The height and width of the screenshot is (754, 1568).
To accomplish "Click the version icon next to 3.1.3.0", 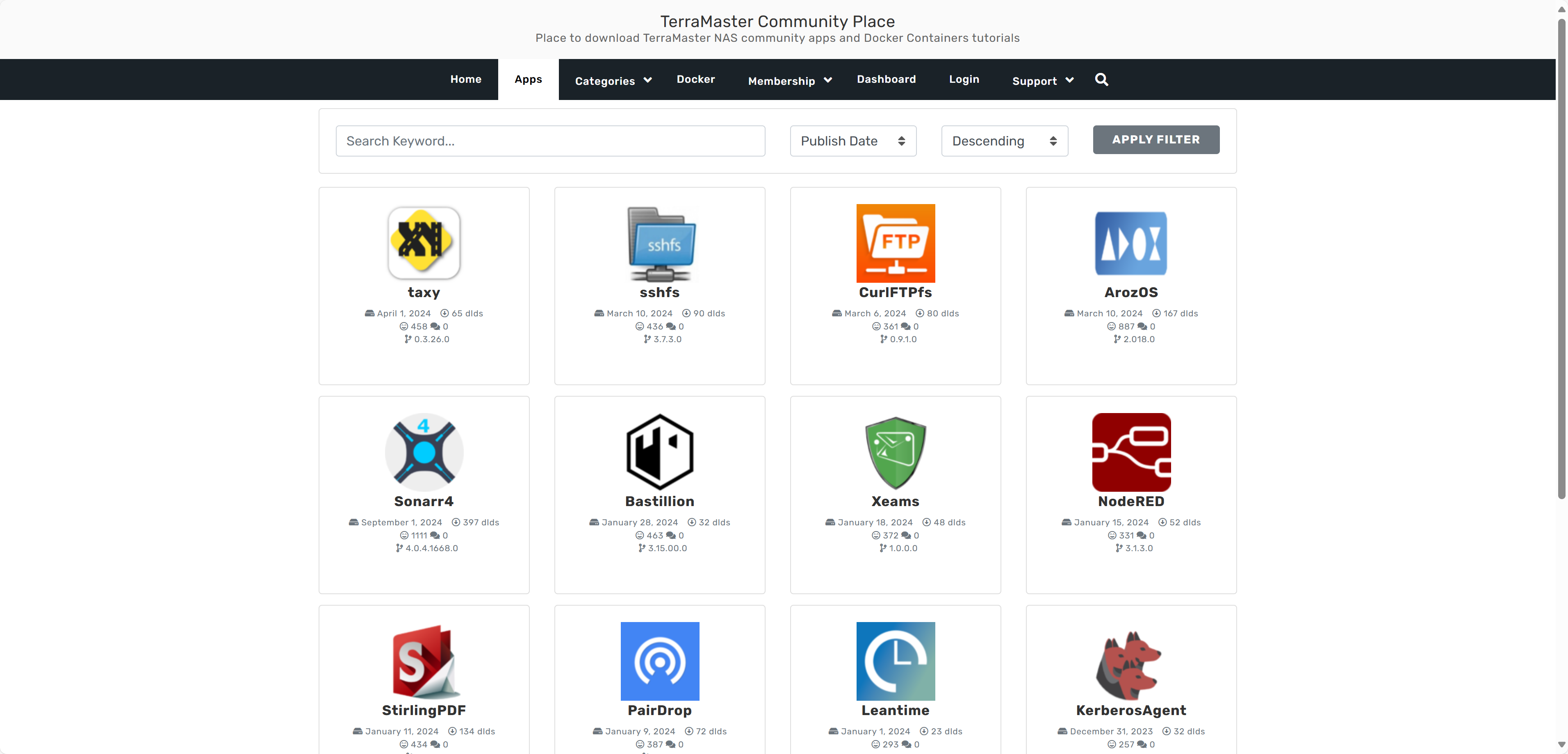I will (x=1119, y=548).
